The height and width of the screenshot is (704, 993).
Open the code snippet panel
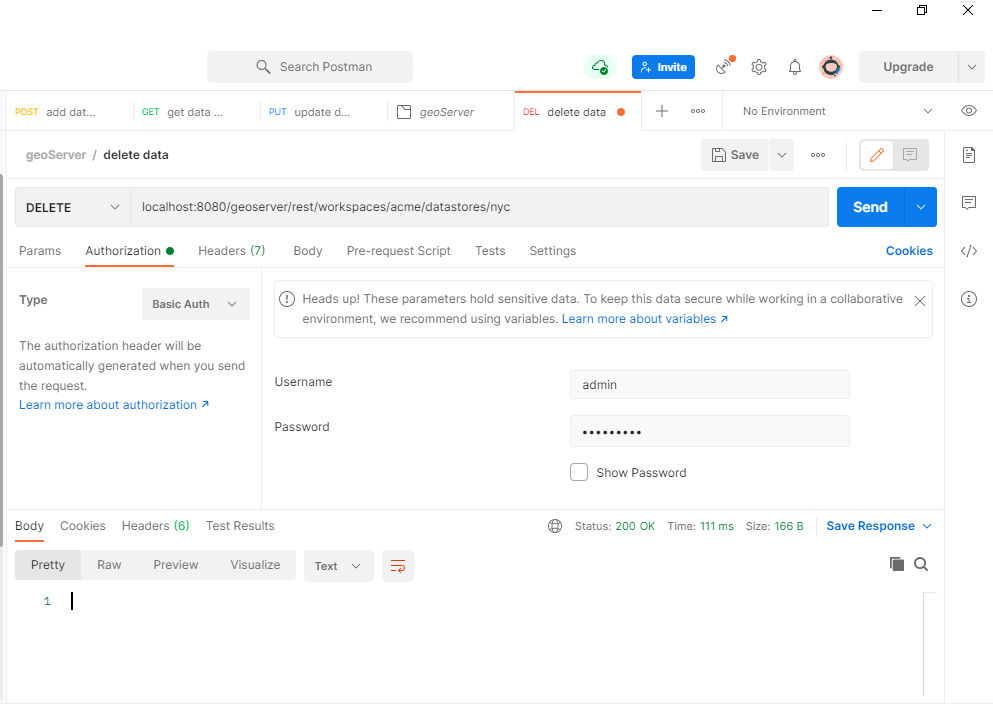coord(968,251)
